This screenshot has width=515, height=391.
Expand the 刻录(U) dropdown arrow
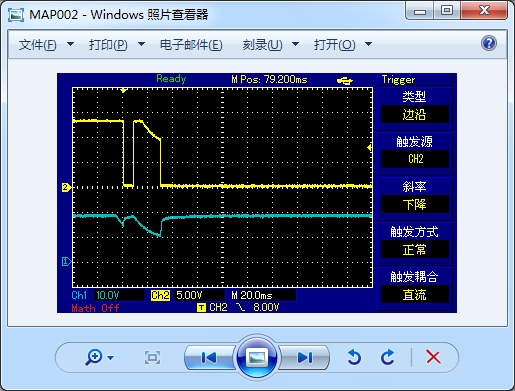click(x=295, y=44)
